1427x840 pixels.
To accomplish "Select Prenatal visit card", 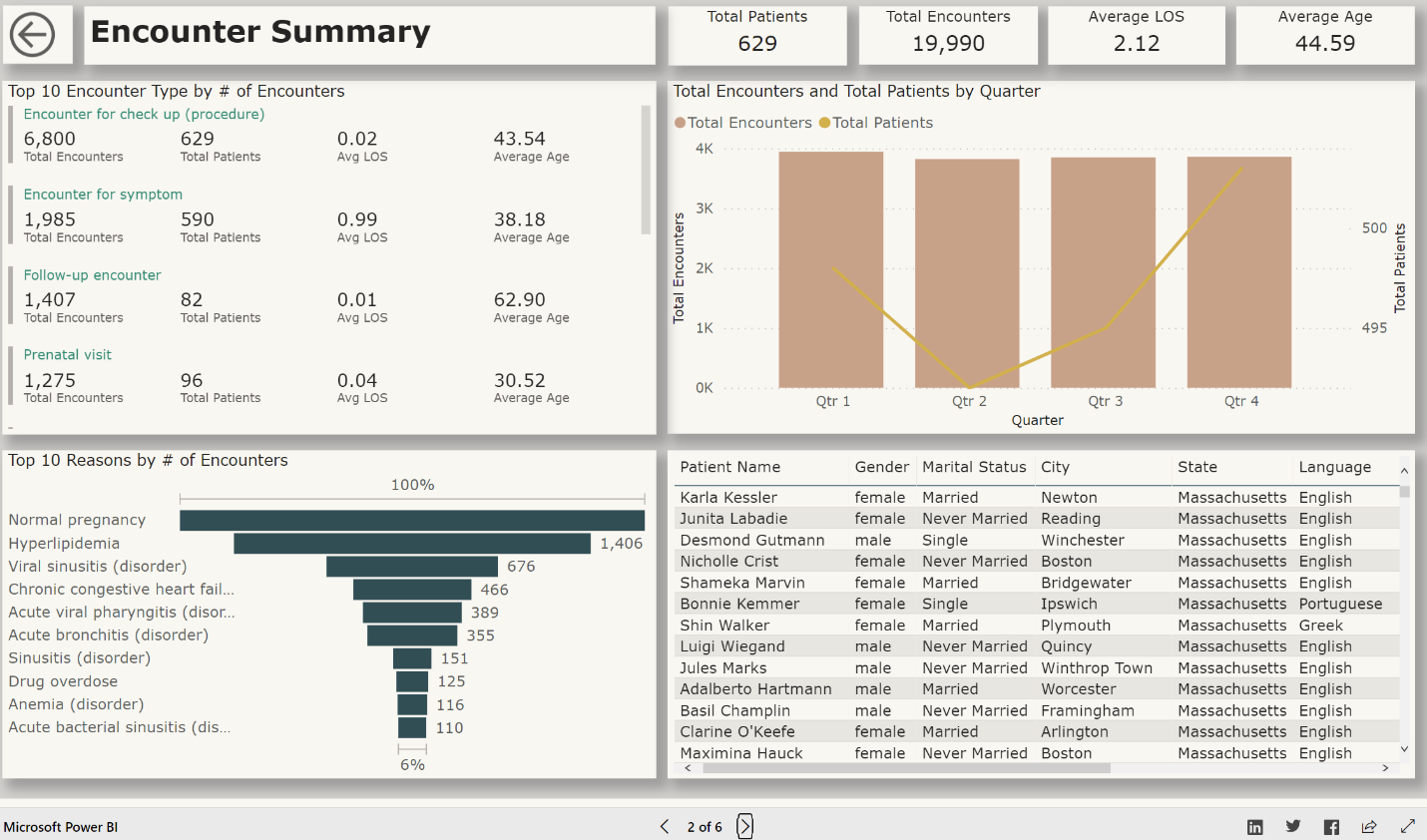I will 324,376.
